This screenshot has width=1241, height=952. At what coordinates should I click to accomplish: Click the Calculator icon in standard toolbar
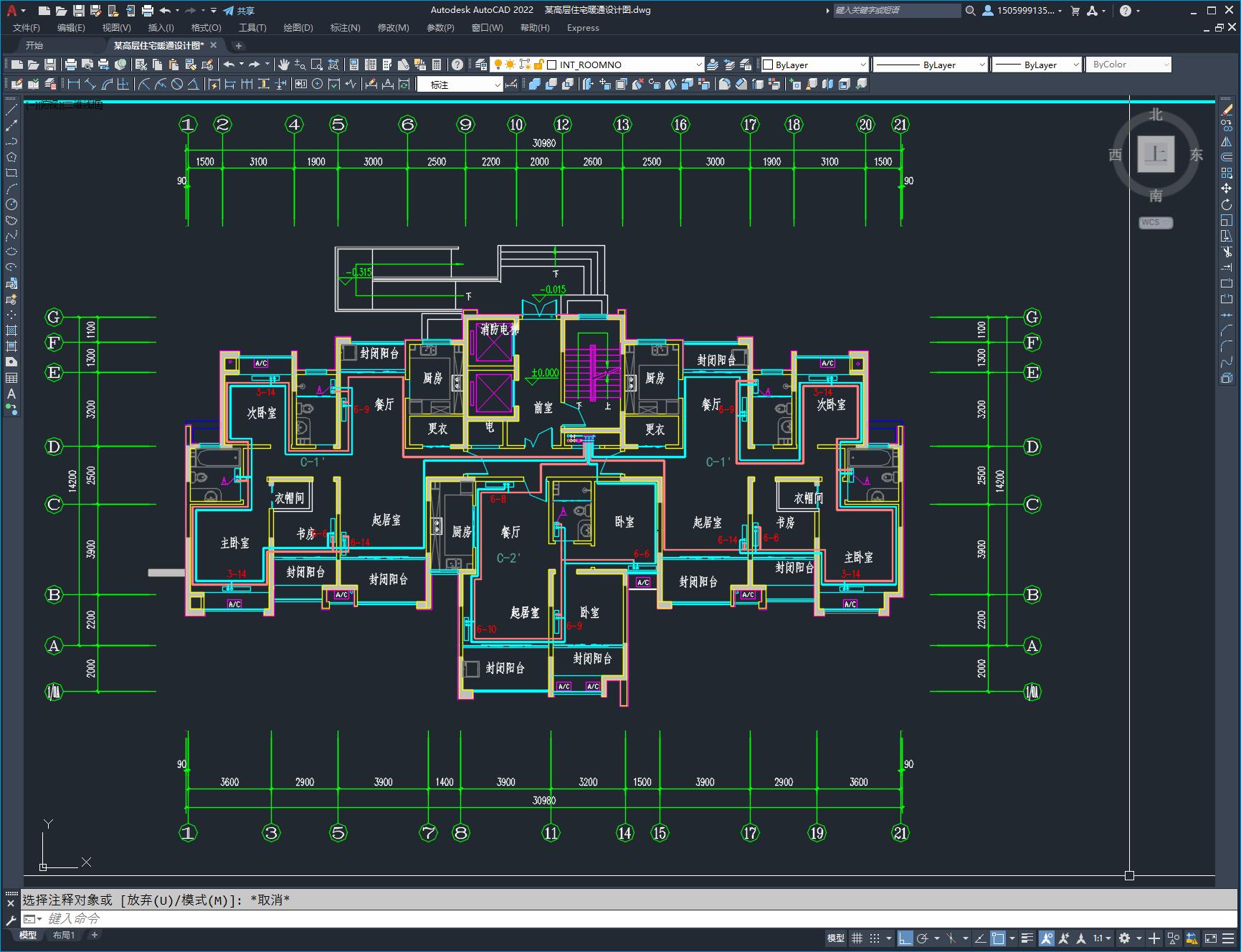(x=437, y=65)
